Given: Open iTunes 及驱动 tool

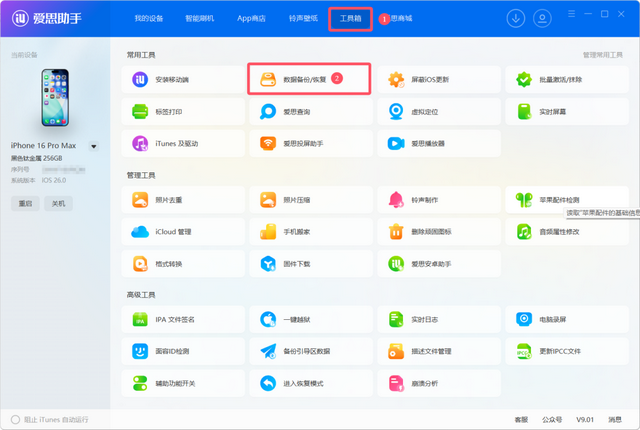Looking at the screenshot, I should (x=183, y=144).
